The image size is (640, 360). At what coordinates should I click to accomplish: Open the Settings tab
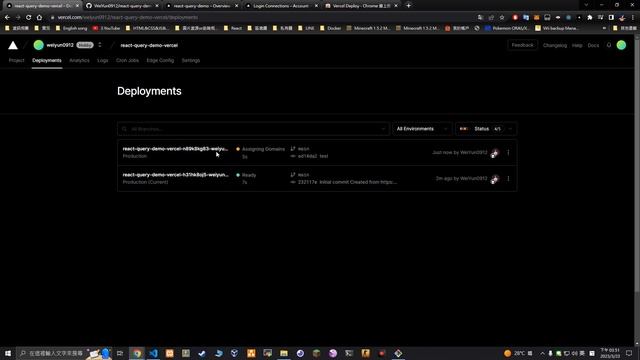[191, 60]
